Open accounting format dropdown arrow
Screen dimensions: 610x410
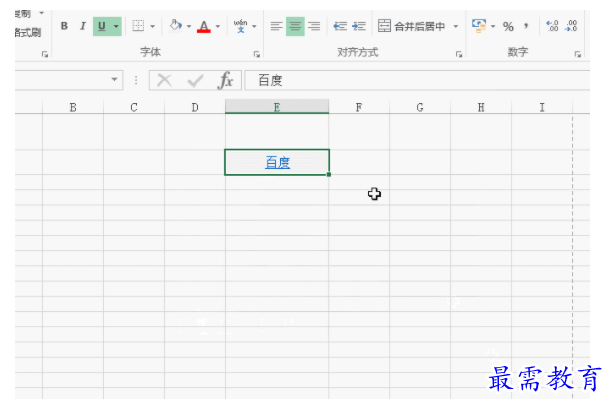tap(493, 26)
